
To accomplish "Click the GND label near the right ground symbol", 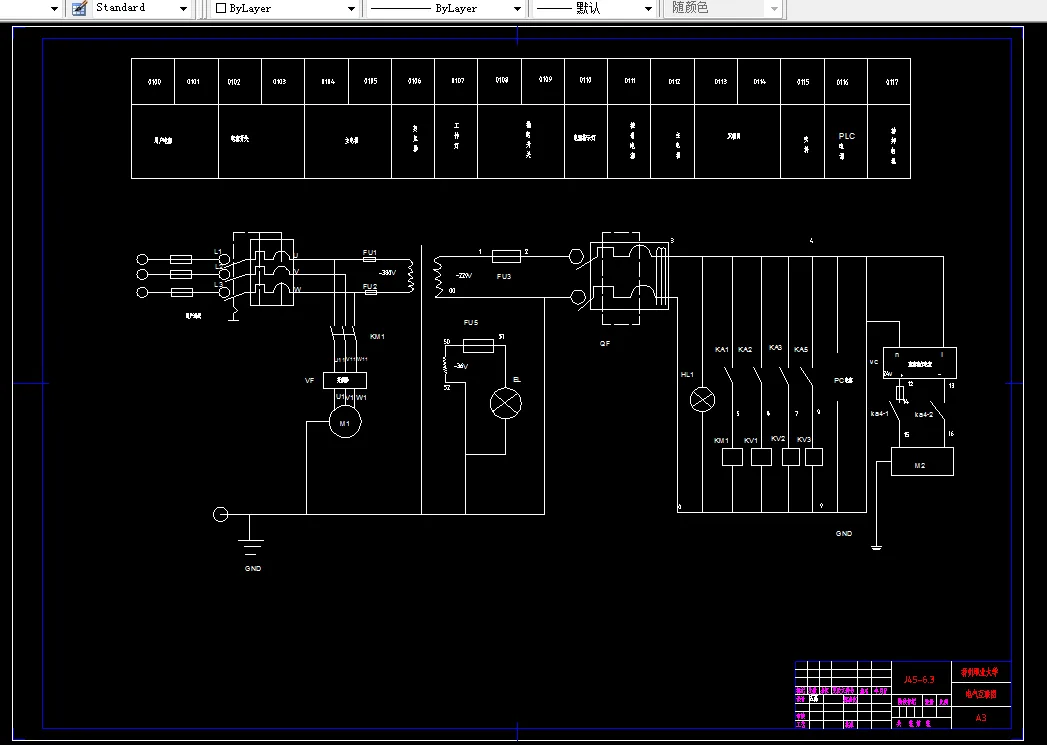I will tap(844, 533).
